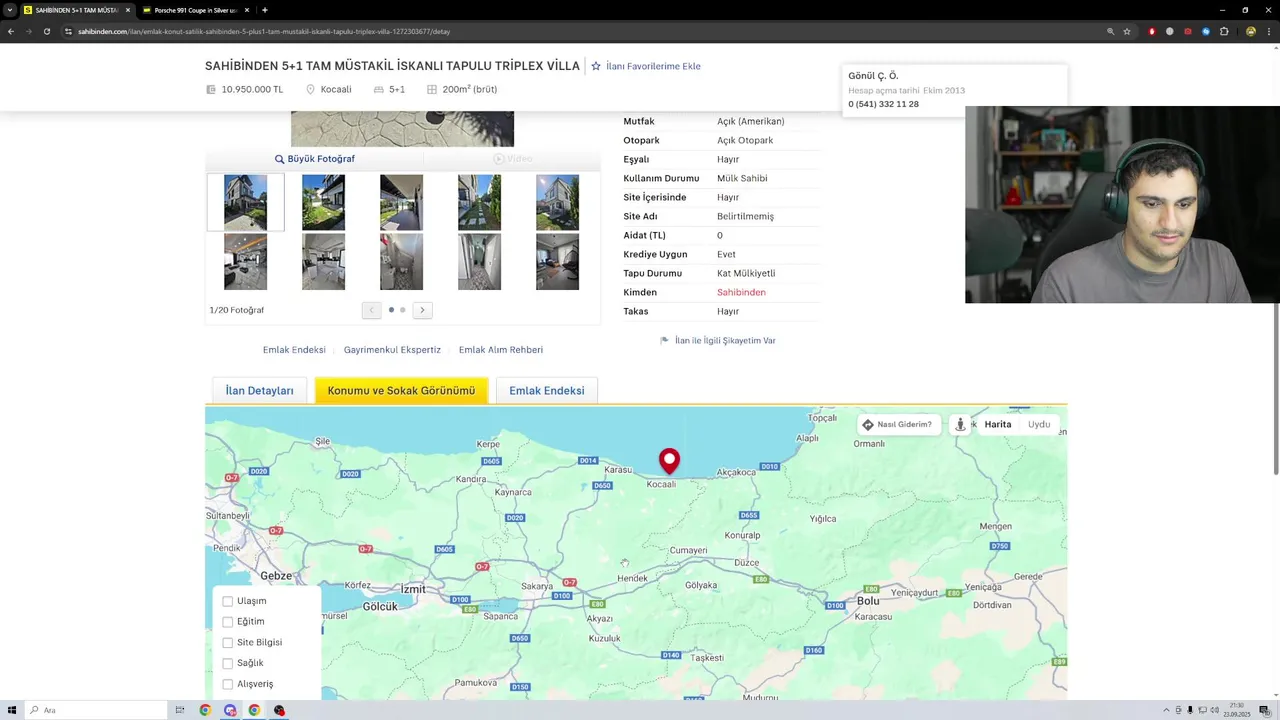This screenshot has height=720, width=1280.
Task: Click the taskbar clock showing 21:30
Action: coord(1239,710)
